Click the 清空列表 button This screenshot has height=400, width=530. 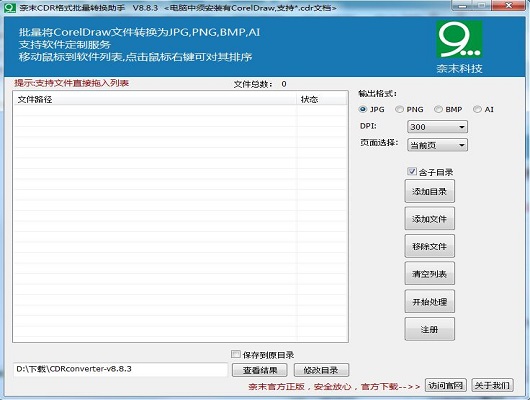(x=430, y=274)
